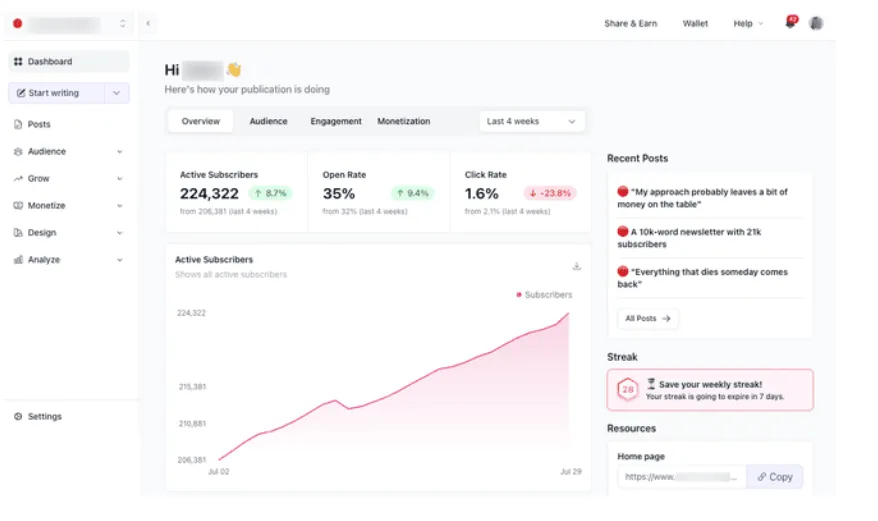Click the Analyze chart icon
The height and width of the screenshot is (521, 878).
pos(18,259)
